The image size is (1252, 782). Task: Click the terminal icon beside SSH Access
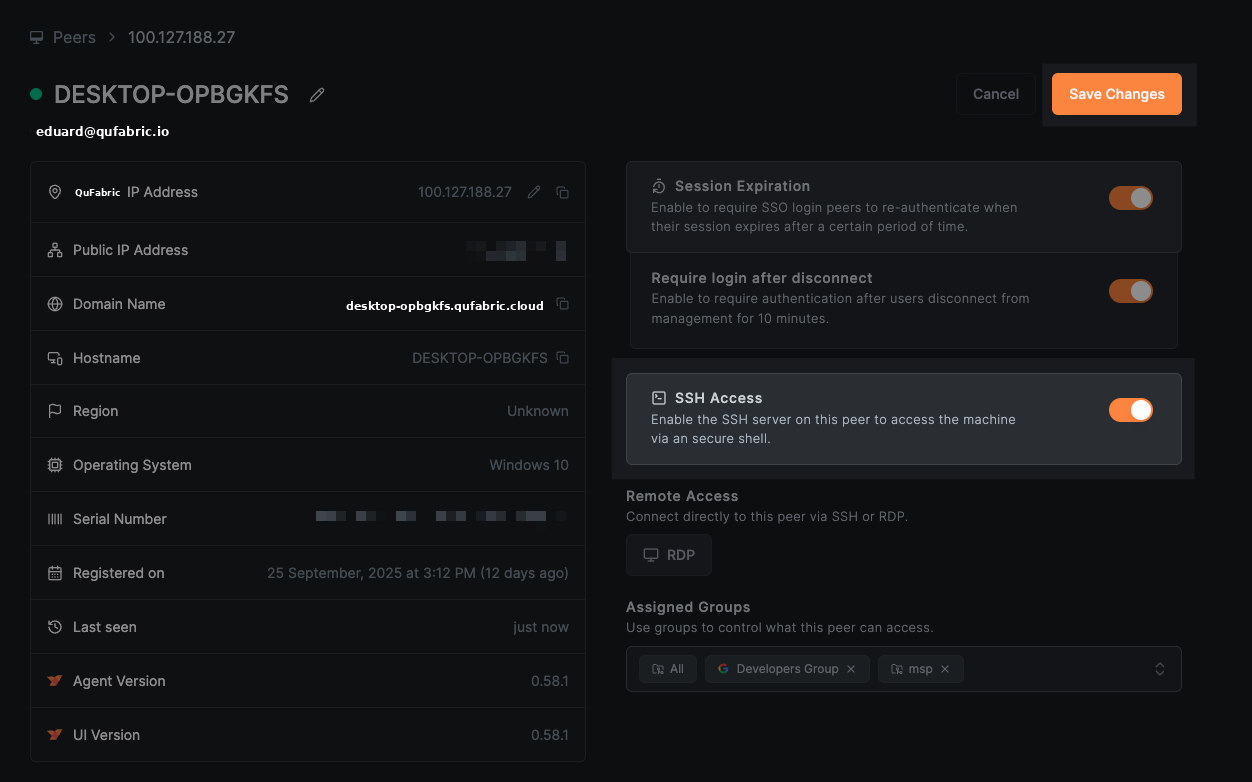click(x=659, y=397)
